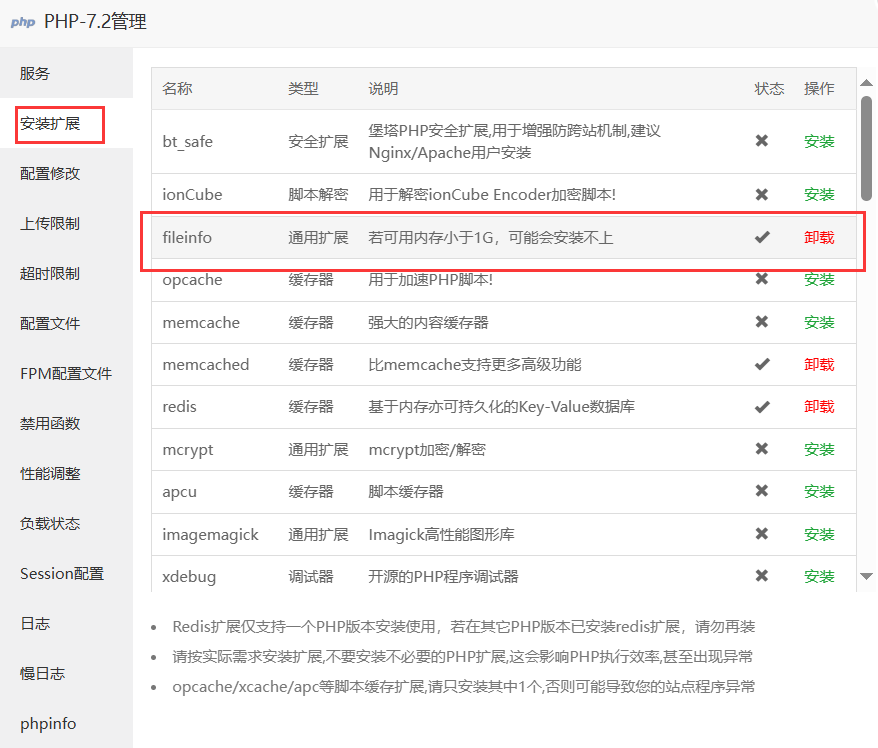Install the opcache extension
This screenshot has width=878, height=748.
(819, 279)
